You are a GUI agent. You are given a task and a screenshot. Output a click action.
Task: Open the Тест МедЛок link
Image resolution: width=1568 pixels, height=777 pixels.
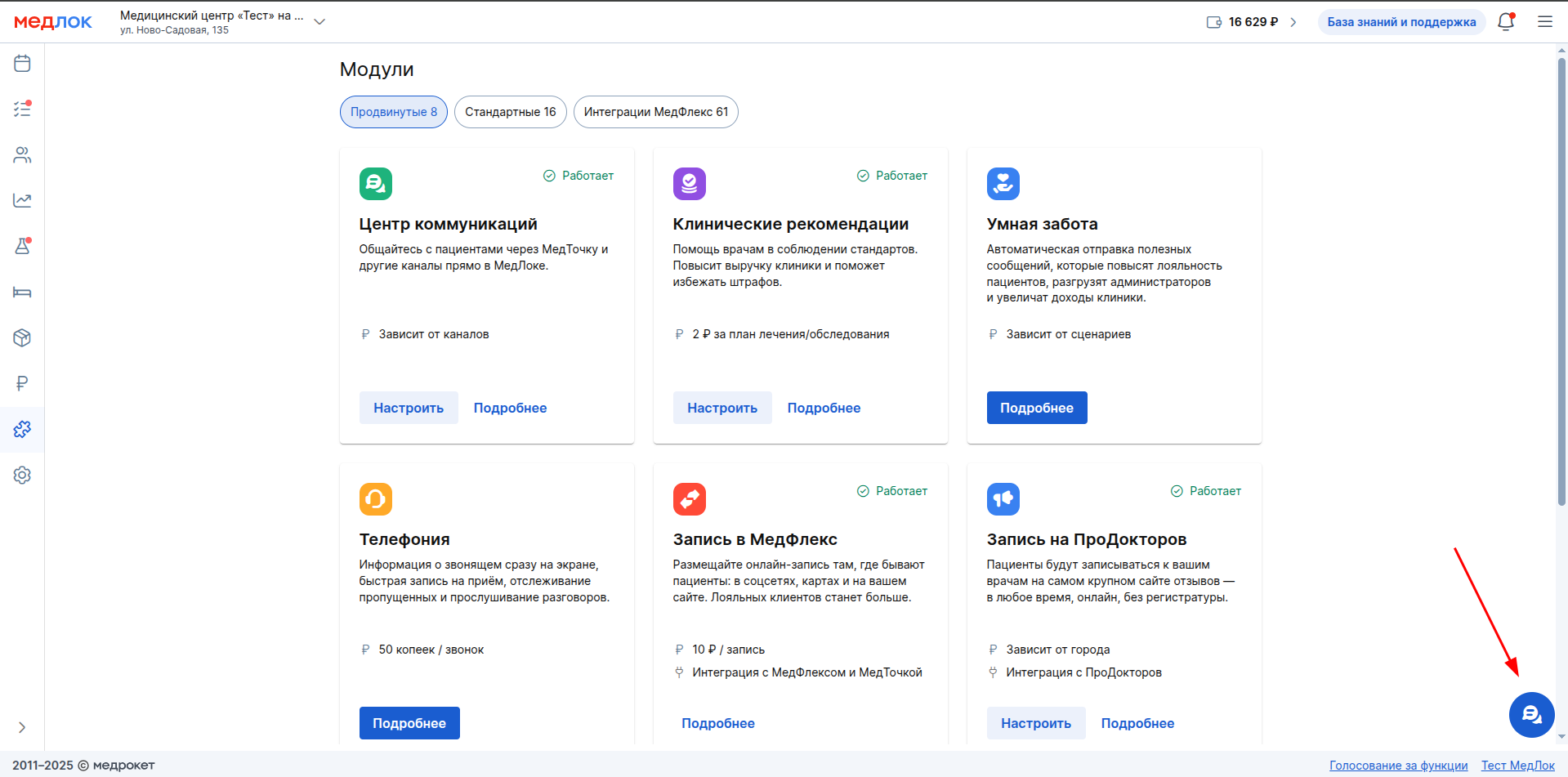coord(1518,766)
